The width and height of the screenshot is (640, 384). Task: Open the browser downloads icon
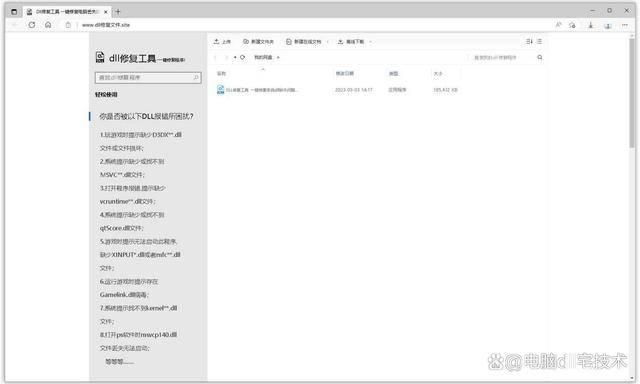591,25
